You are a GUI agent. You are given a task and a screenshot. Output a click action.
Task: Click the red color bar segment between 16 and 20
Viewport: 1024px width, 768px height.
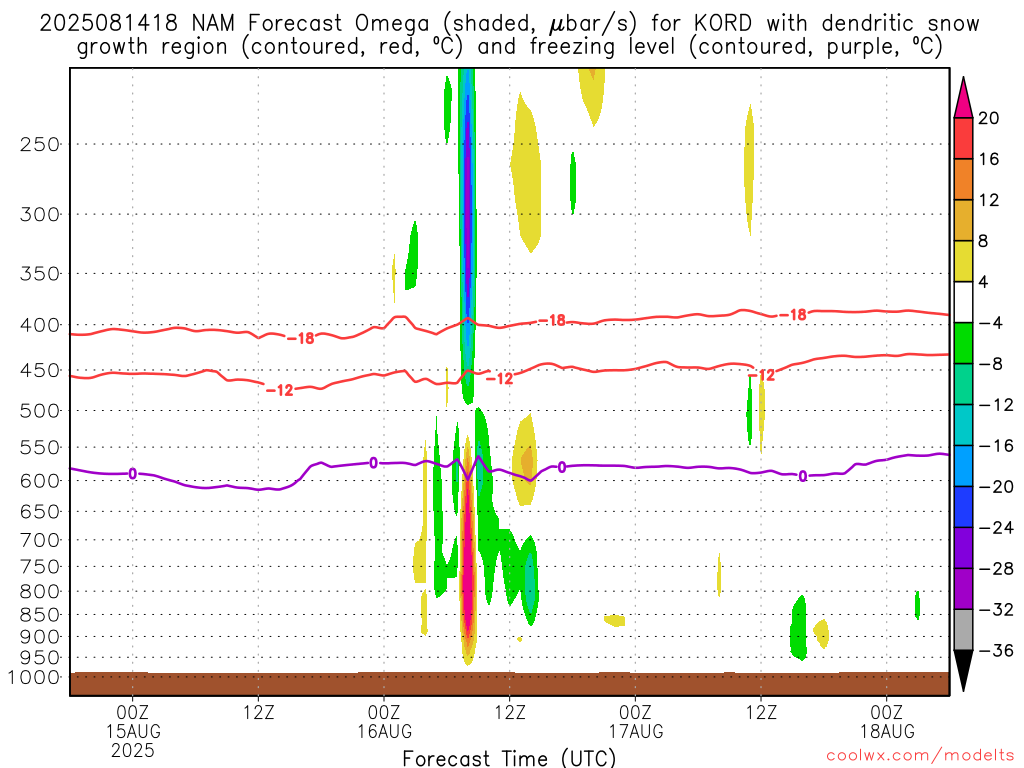[963, 138]
